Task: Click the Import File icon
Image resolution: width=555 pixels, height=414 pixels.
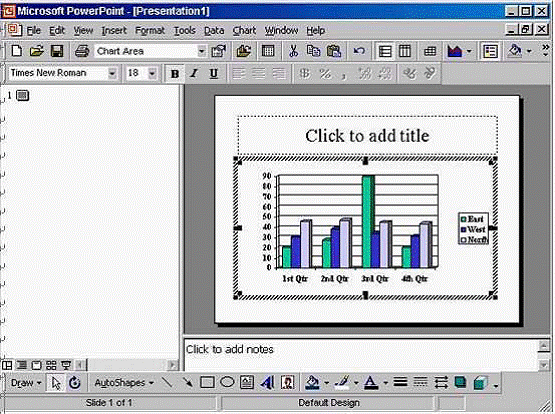Action: click(x=244, y=51)
